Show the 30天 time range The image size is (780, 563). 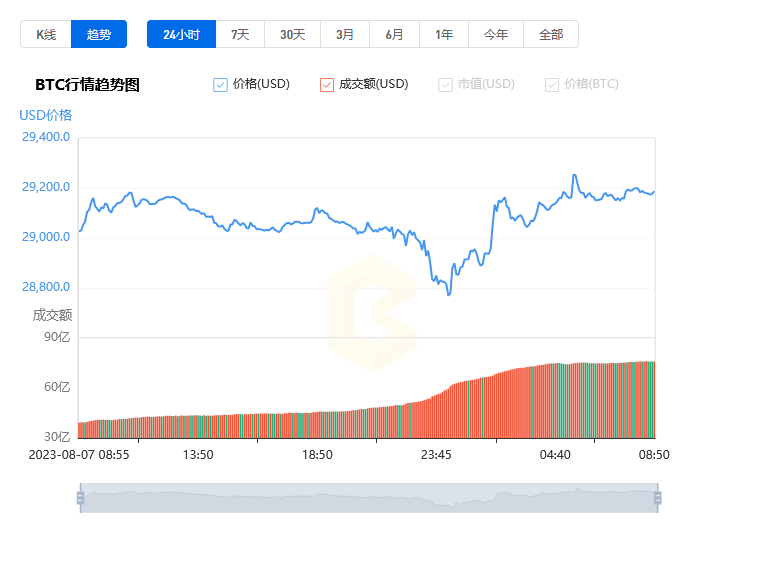[x=292, y=34]
